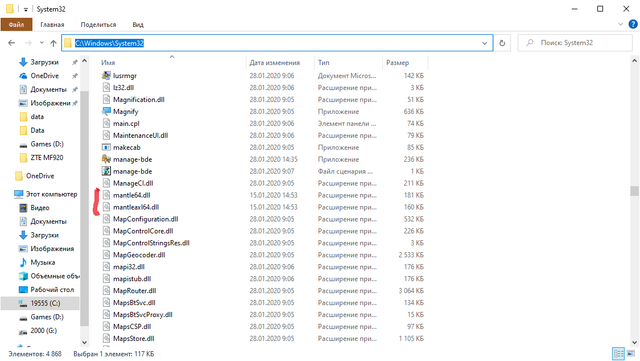Screen dimensions: 640x361
Task: Select the OneDrive root tree node
Action: click(40, 176)
